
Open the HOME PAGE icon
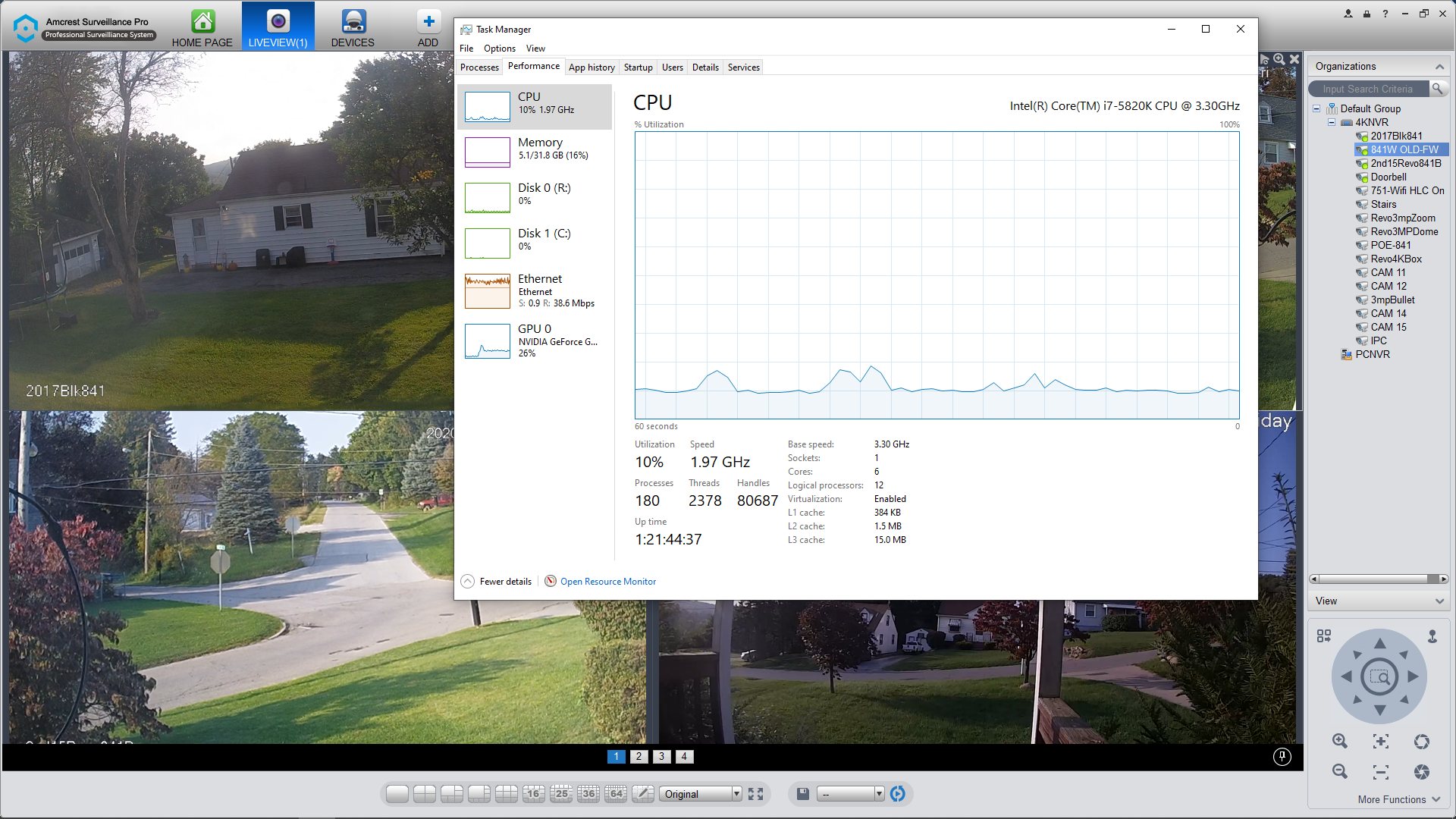[x=202, y=29]
